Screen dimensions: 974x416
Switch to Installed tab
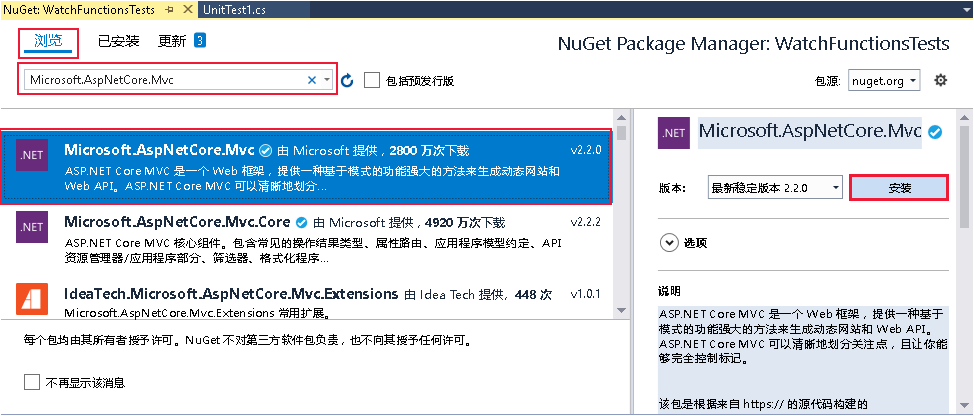(x=119, y=42)
